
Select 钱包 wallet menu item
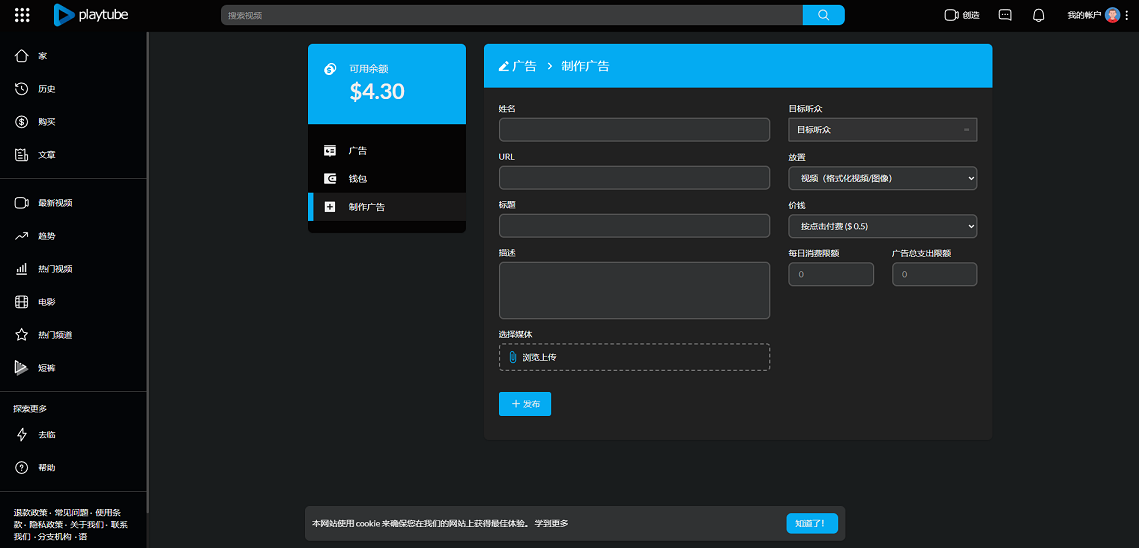coord(357,179)
